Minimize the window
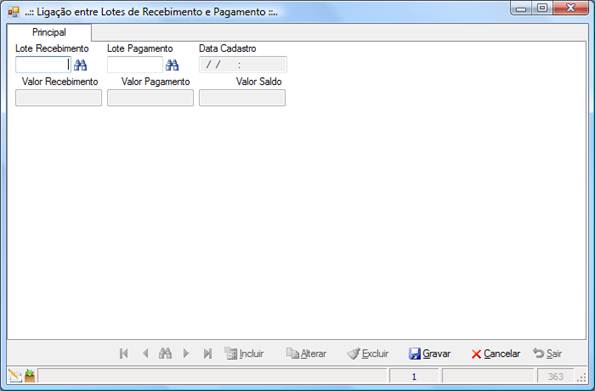Image resolution: width=595 pixels, height=391 pixels. click(x=521, y=8)
